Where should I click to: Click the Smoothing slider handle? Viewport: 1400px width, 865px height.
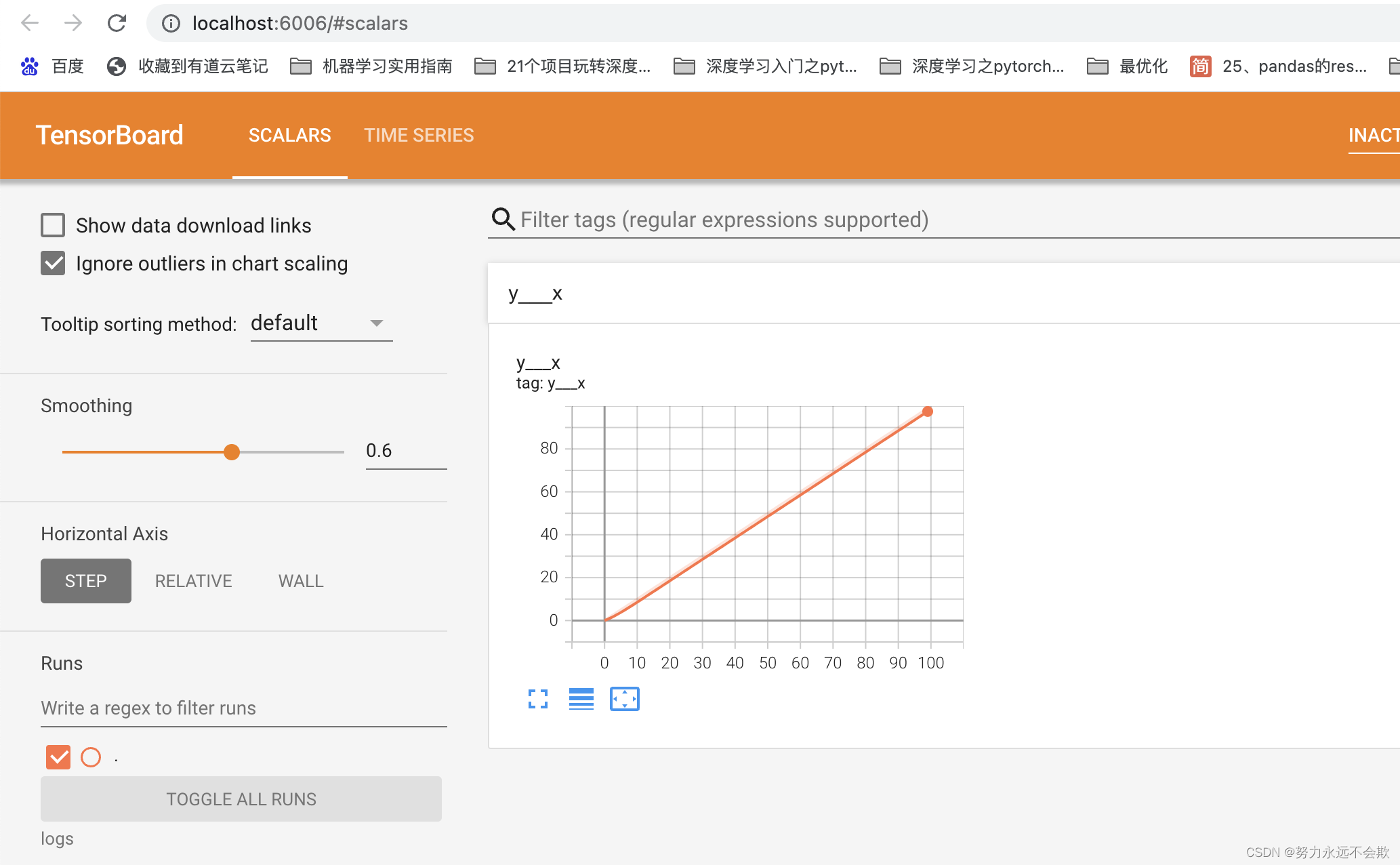(232, 452)
